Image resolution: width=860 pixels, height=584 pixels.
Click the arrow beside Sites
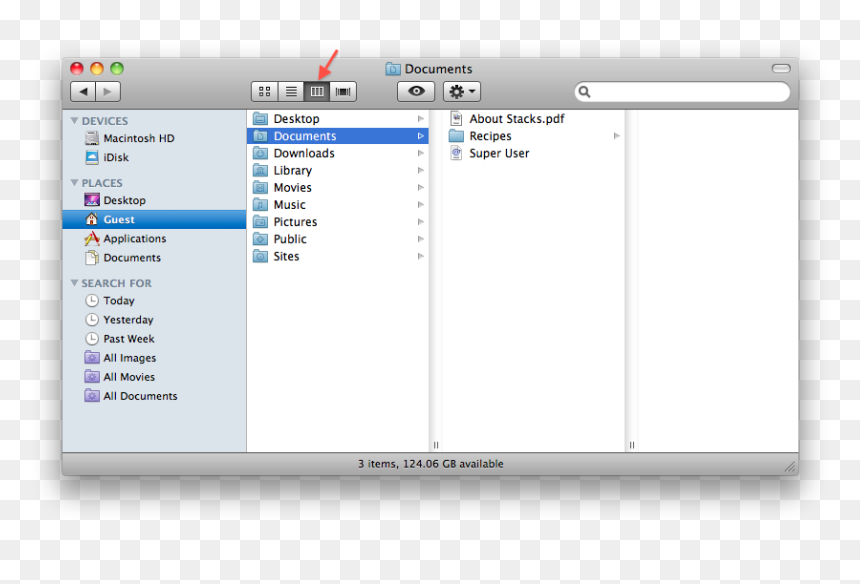point(421,256)
